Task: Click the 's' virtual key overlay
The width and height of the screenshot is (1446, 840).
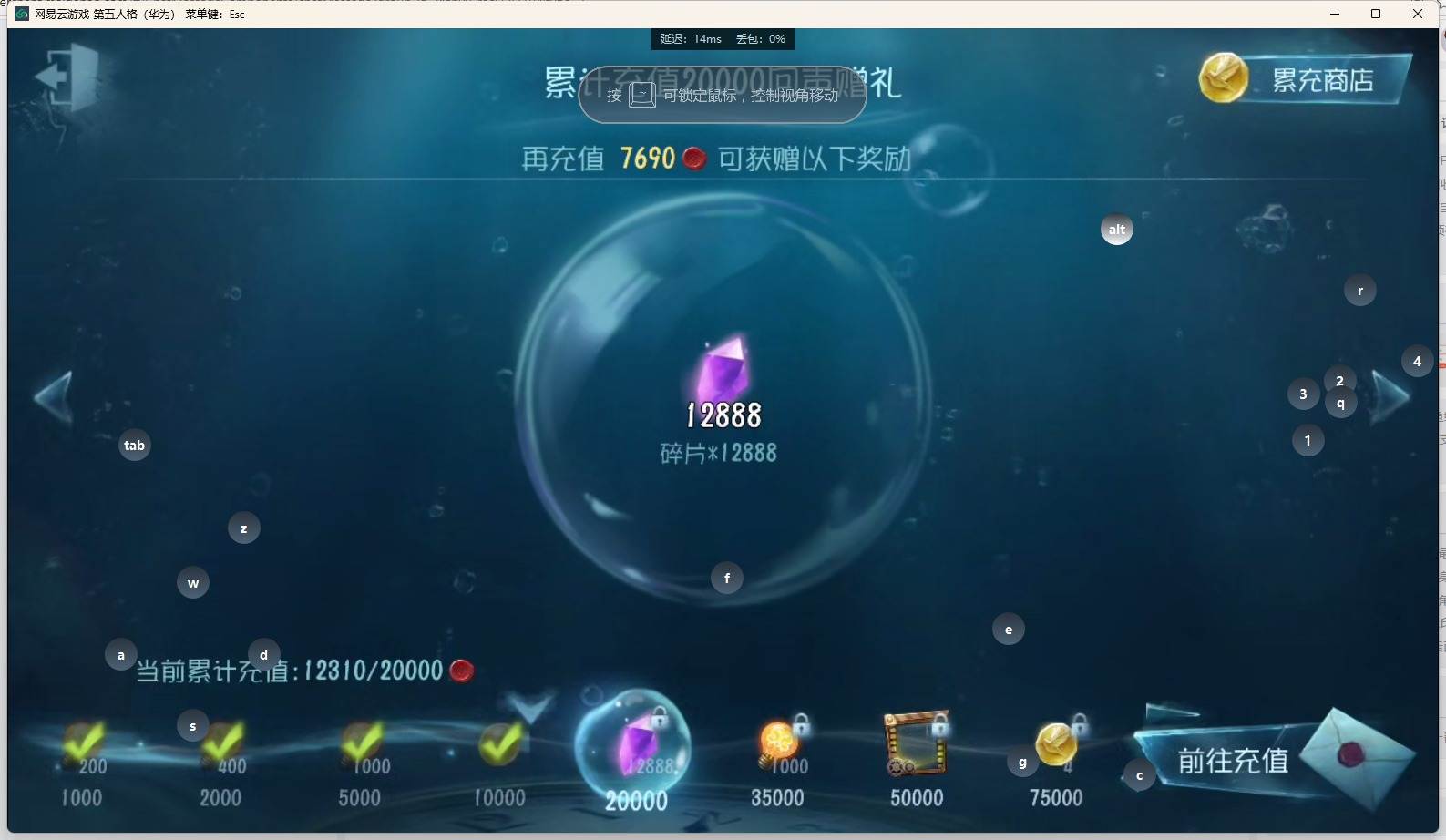Action: (193, 726)
